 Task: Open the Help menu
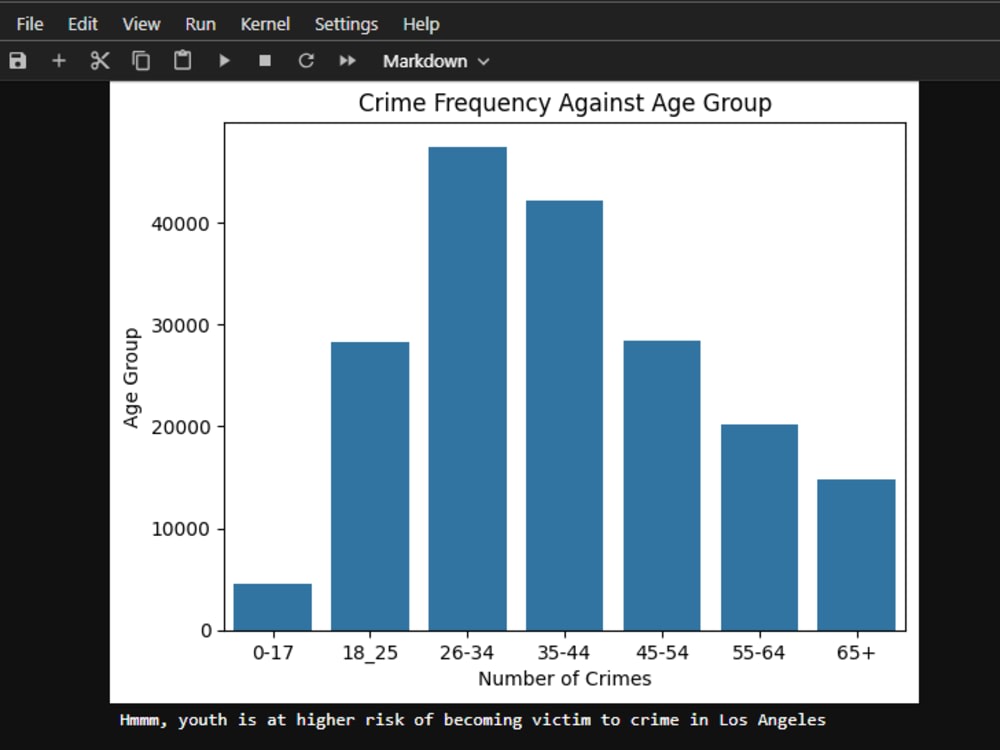click(x=421, y=24)
